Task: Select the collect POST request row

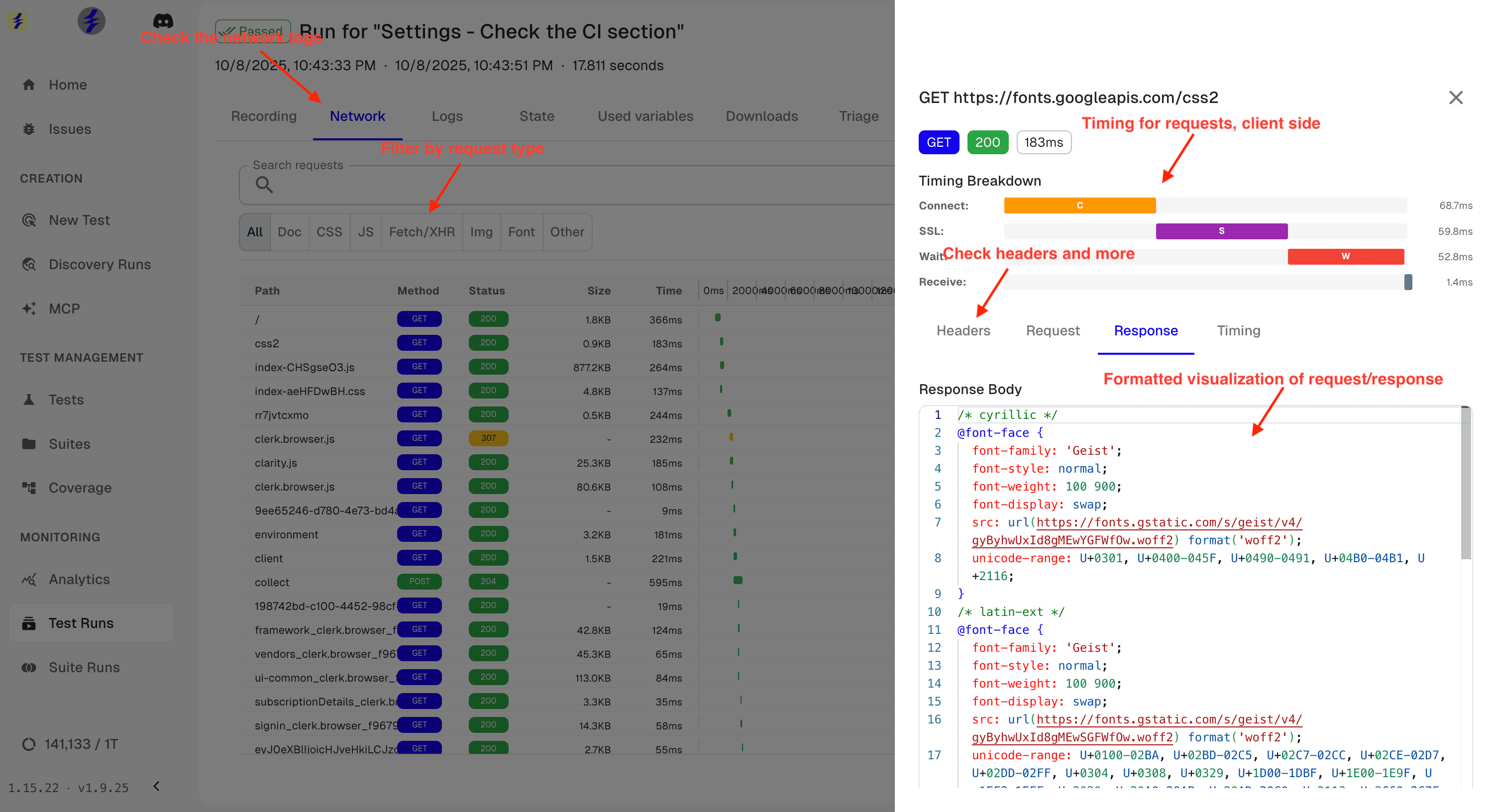Action: point(272,582)
